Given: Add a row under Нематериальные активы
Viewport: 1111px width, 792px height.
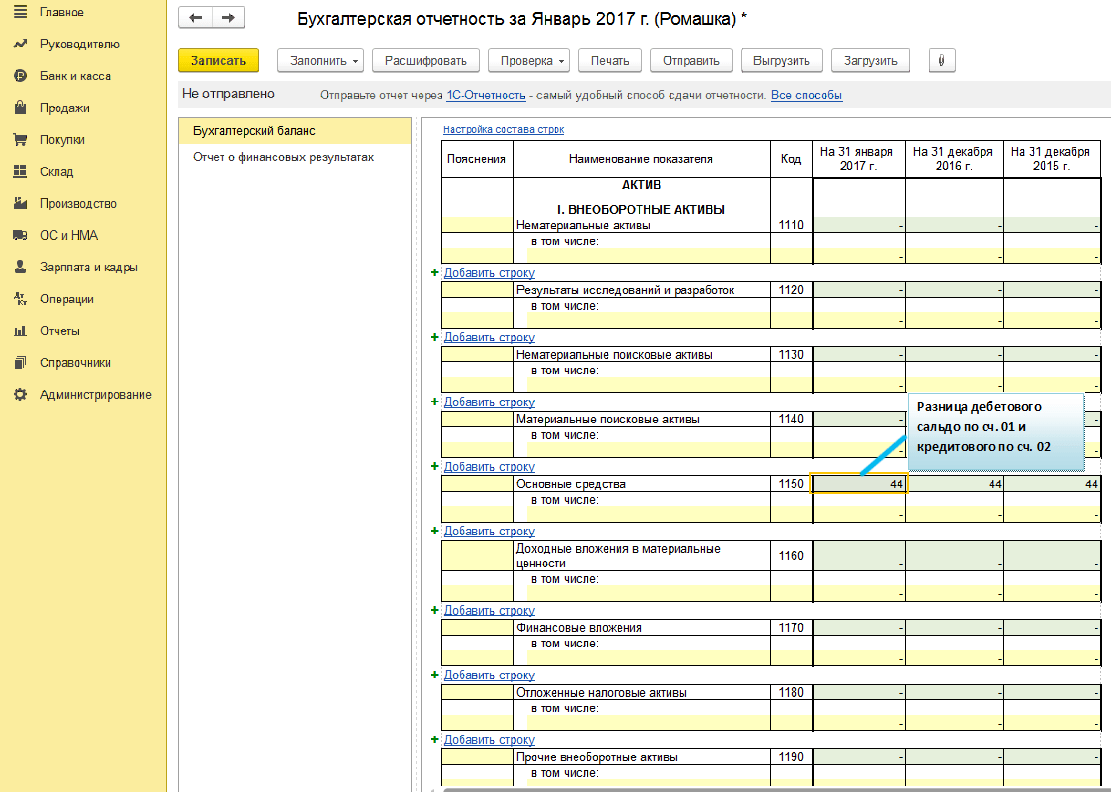Looking at the screenshot, I should pyautogui.click(x=489, y=273).
